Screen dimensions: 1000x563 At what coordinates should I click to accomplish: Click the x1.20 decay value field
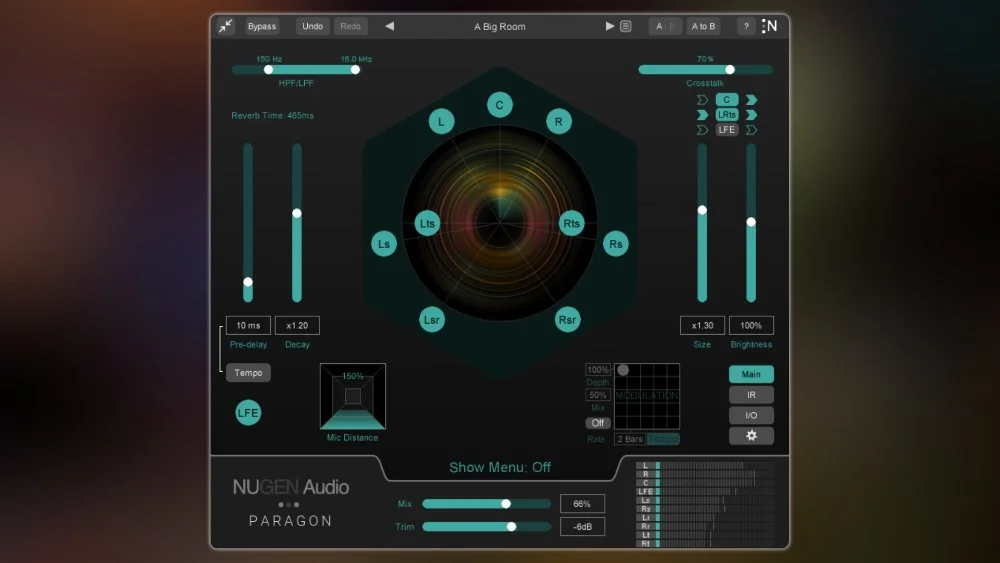click(x=297, y=325)
